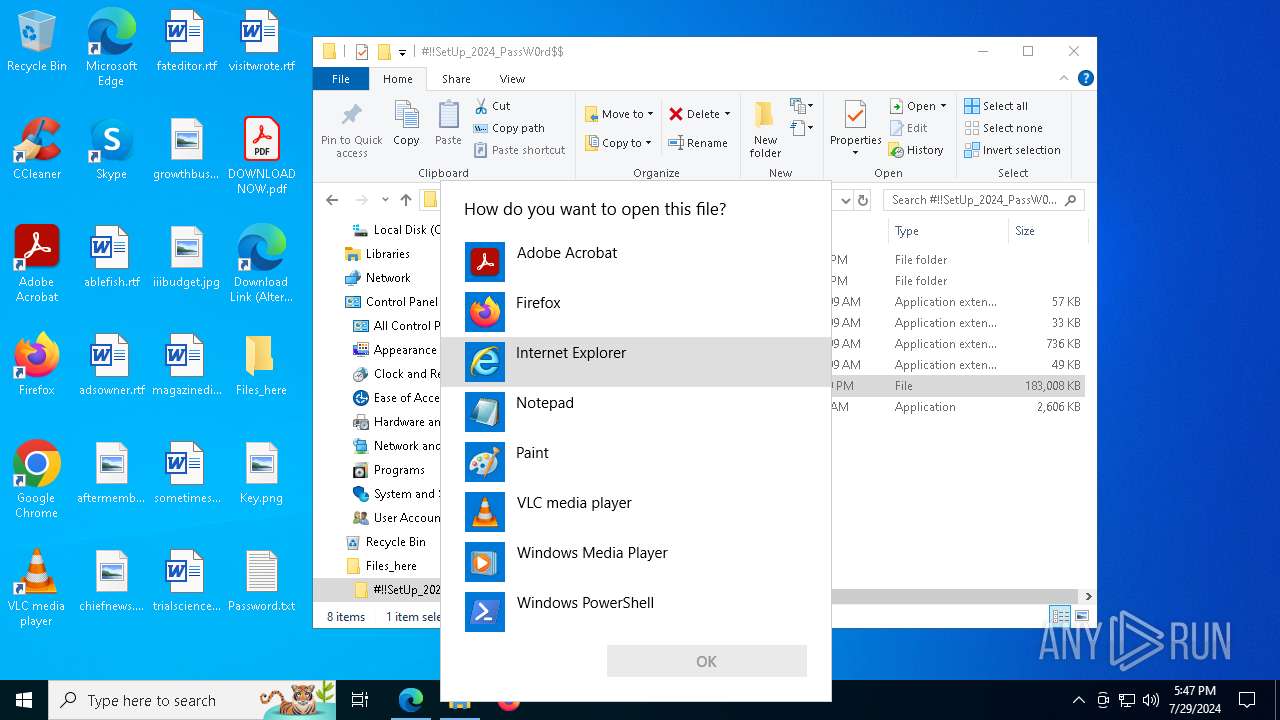Select Control Panel in navigation pane
This screenshot has height=720, width=1280.
click(401, 302)
